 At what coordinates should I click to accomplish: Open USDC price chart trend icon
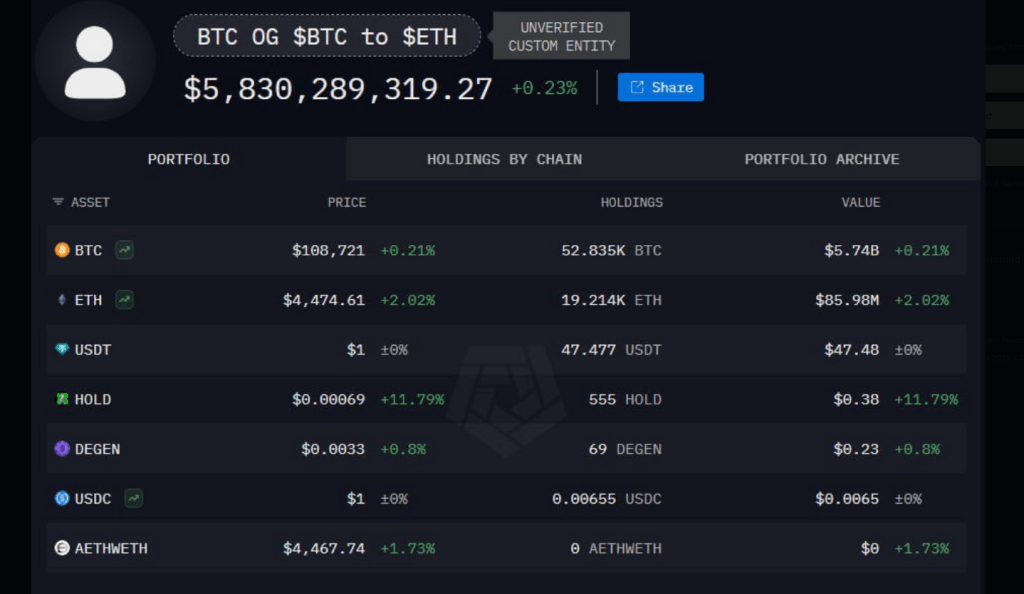tap(133, 498)
